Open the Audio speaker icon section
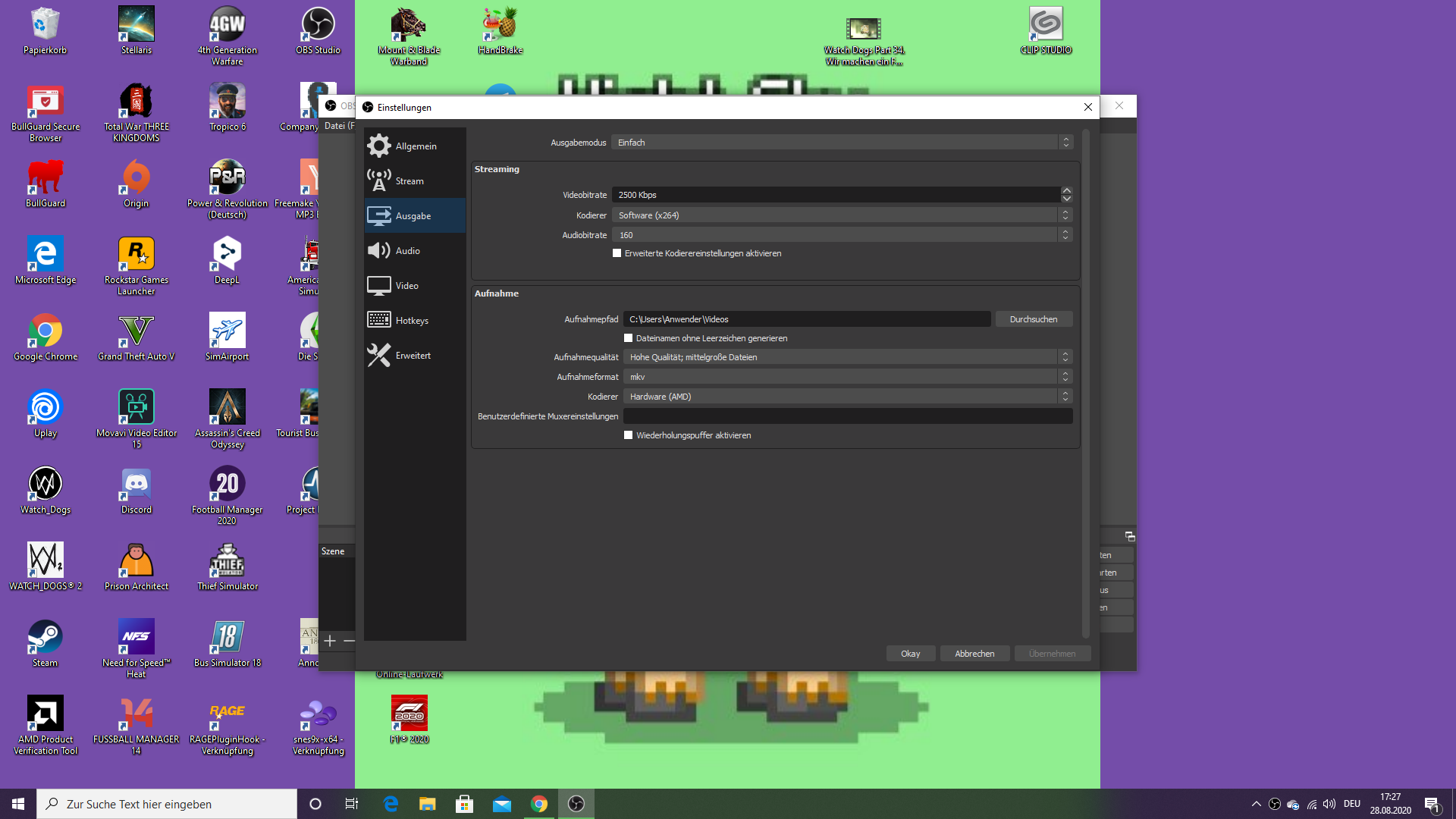This screenshot has height=819, width=1456. coord(378,250)
